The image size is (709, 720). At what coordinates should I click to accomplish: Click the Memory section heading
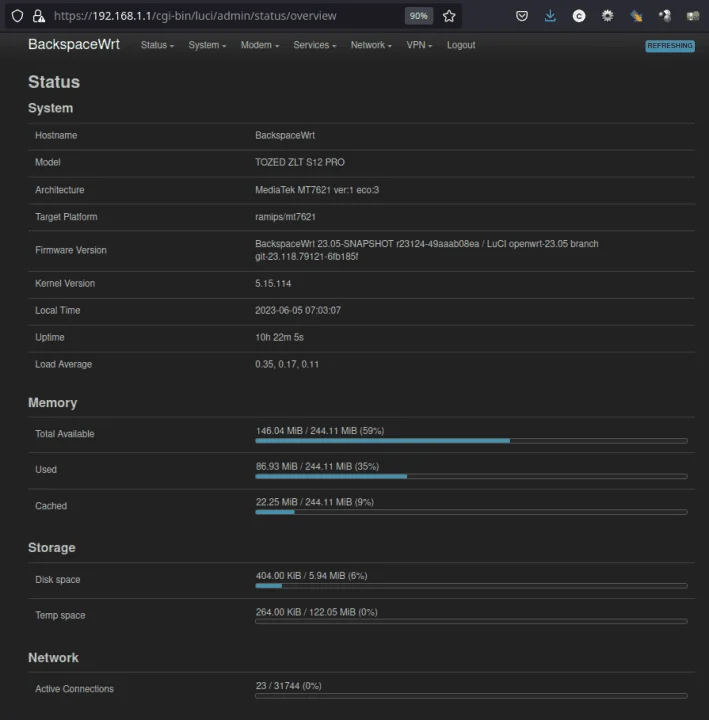[x=52, y=403]
